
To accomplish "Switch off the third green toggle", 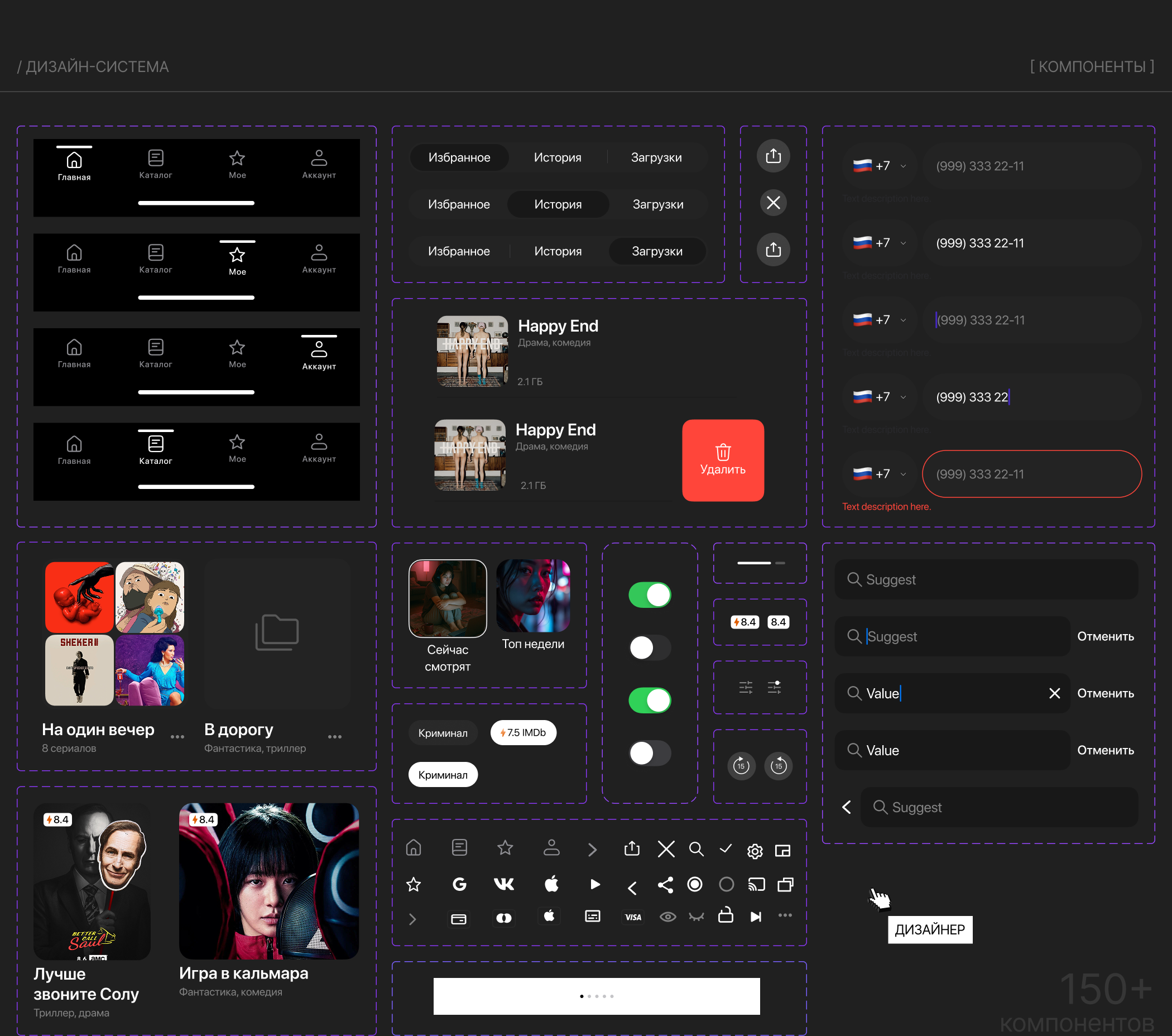I will pyautogui.click(x=649, y=700).
